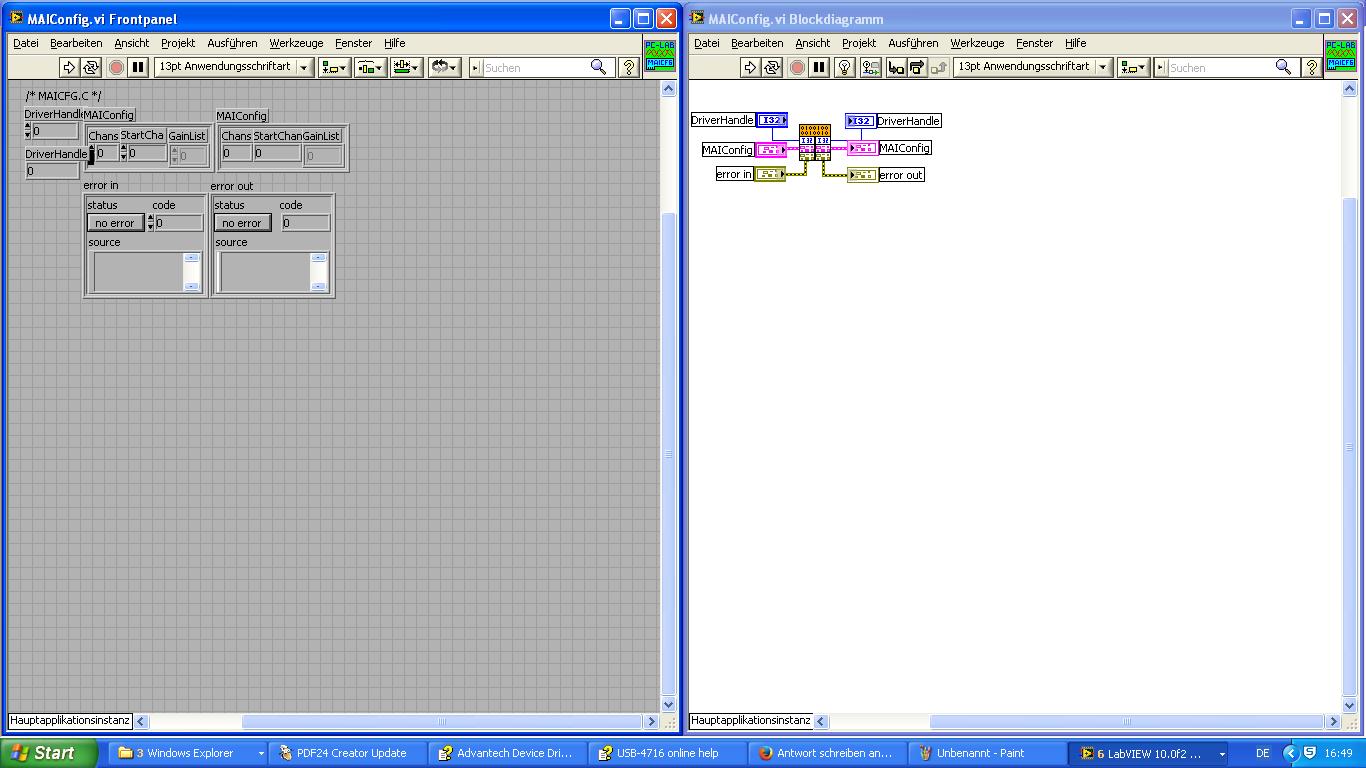Viewport: 1366px width, 768px height.
Task: Click Hauptapplikationsinstanz label in Blockdiagramm
Action: coord(751,720)
